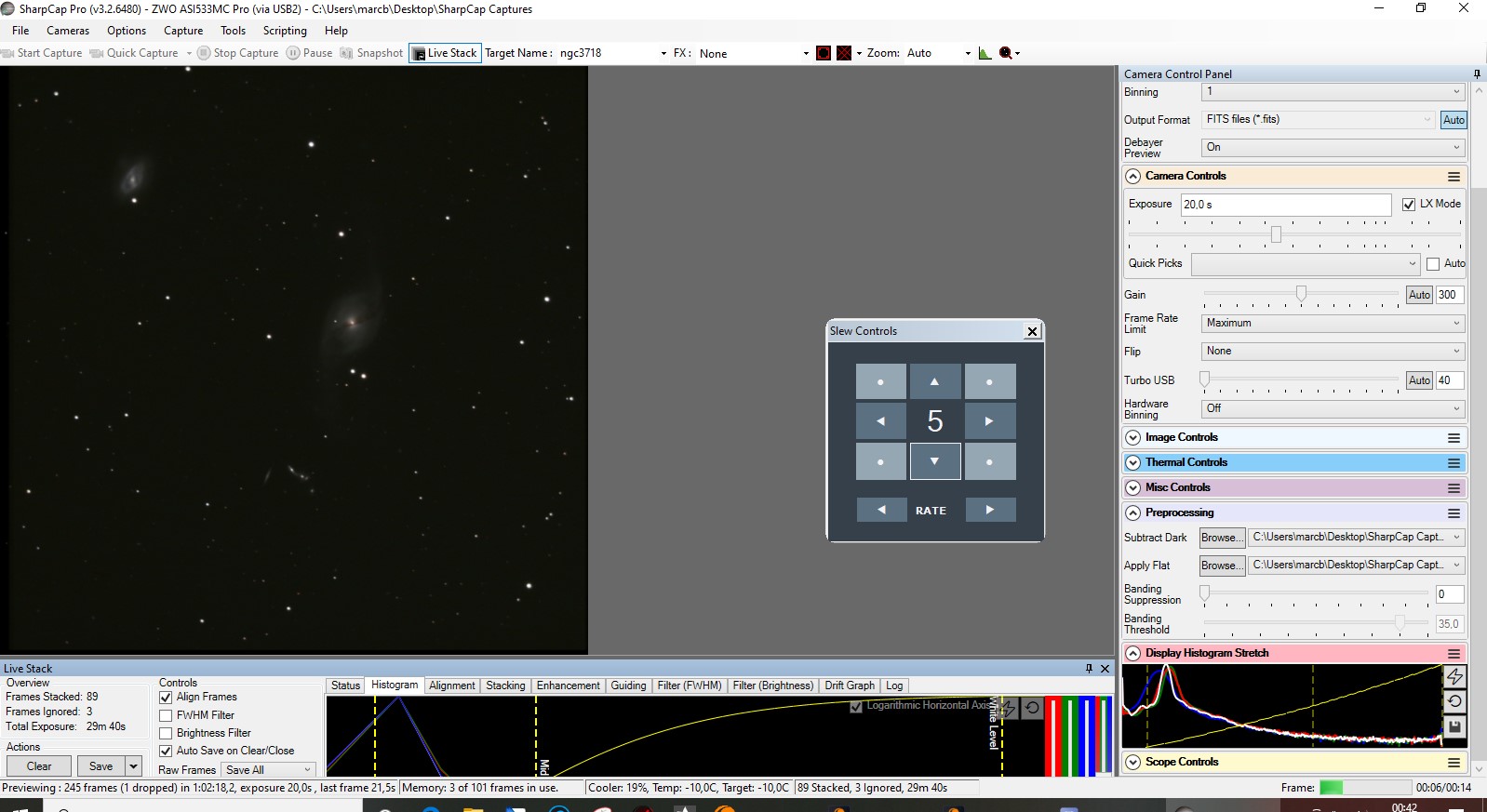1487x812 pixels.
Task: Click the Gain slider handle
Action: tap(1301, 294)
